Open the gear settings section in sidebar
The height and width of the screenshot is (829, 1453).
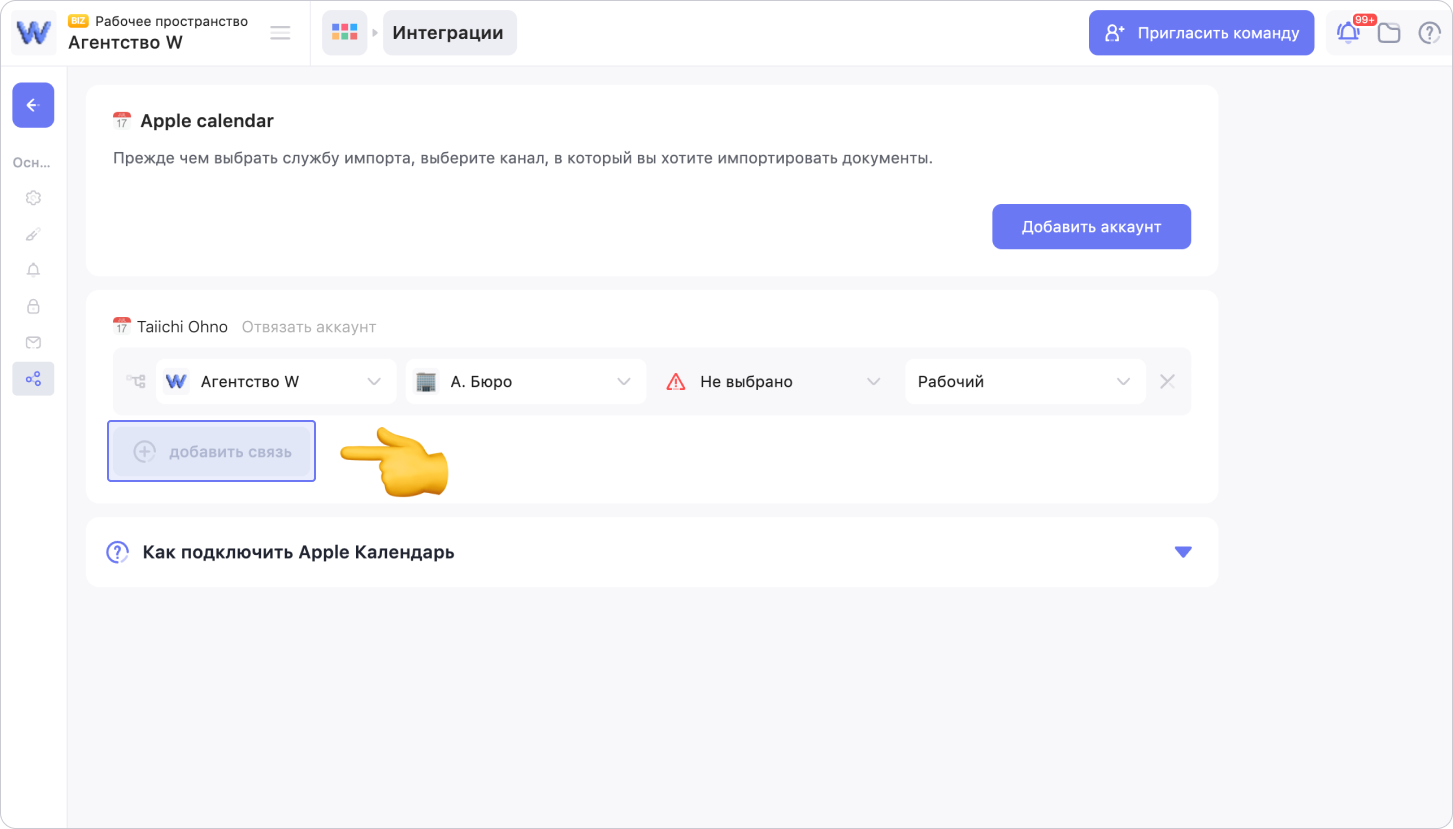tap(33, 198)
